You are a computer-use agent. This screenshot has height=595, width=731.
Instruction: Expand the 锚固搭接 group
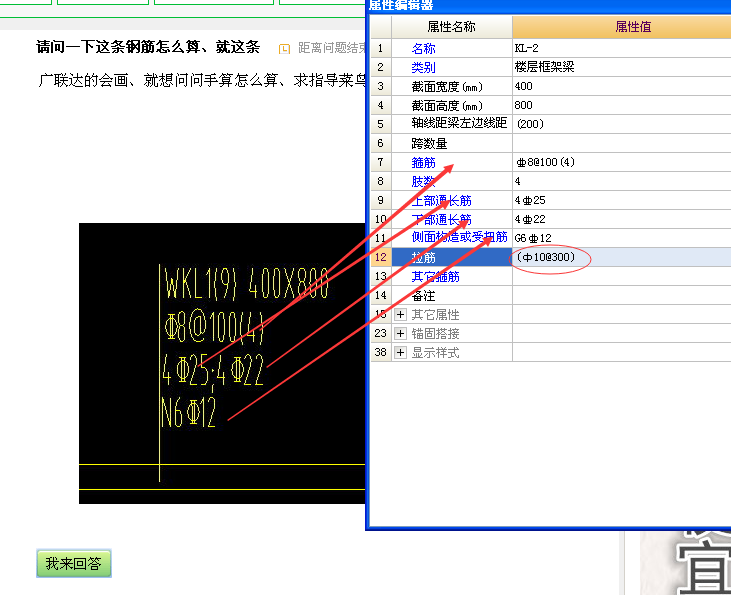[400, 333]
